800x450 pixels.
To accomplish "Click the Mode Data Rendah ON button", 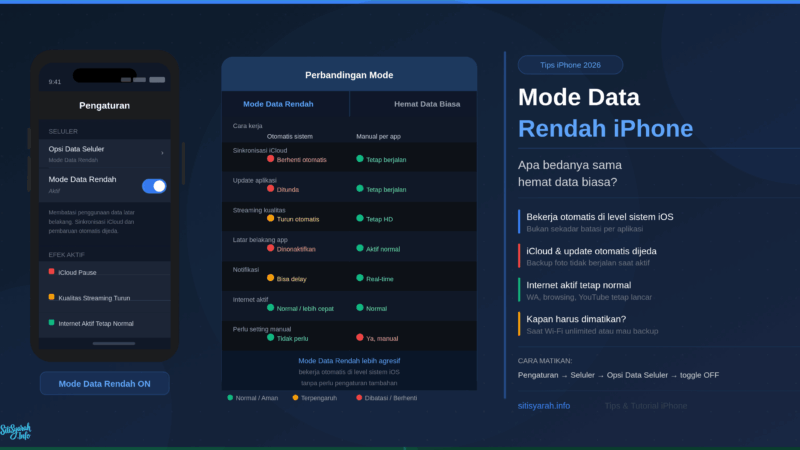I will tap(105, 384).
